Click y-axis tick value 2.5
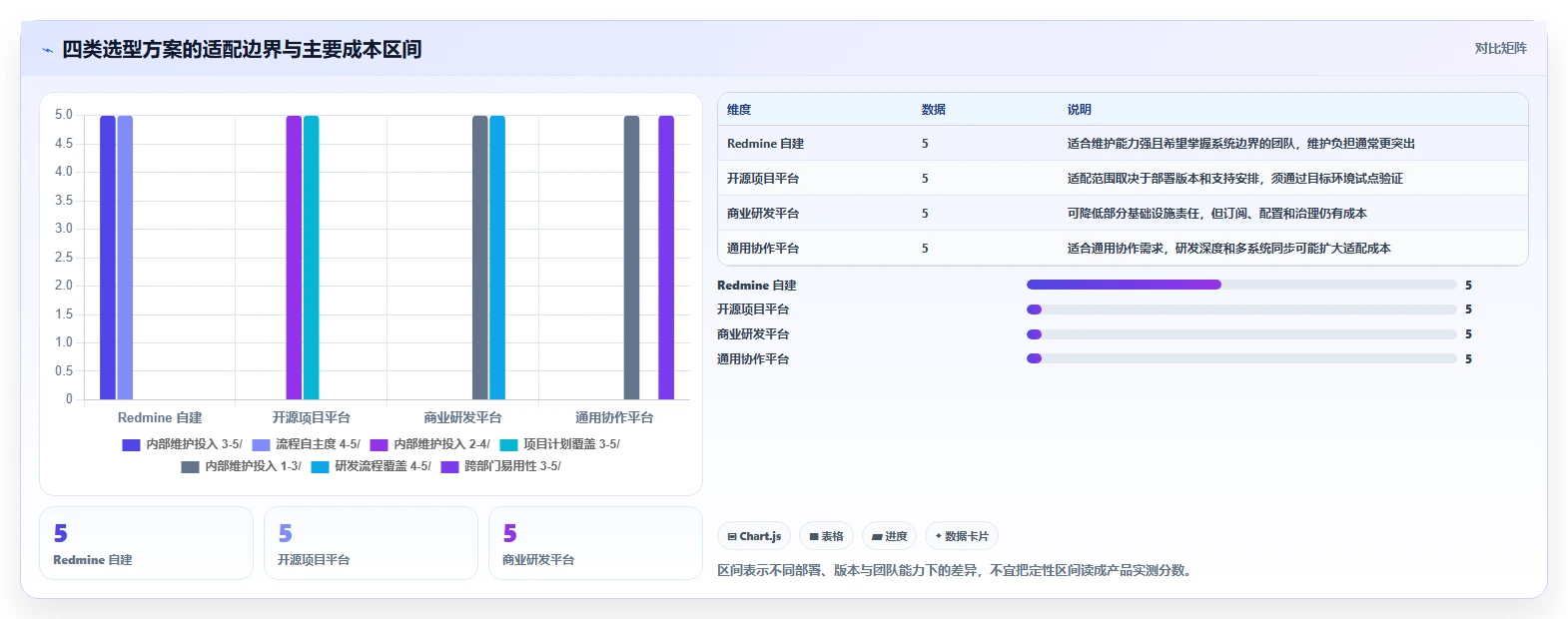The width and height of the screenshot is (1568, 619). tap(64, 258)
